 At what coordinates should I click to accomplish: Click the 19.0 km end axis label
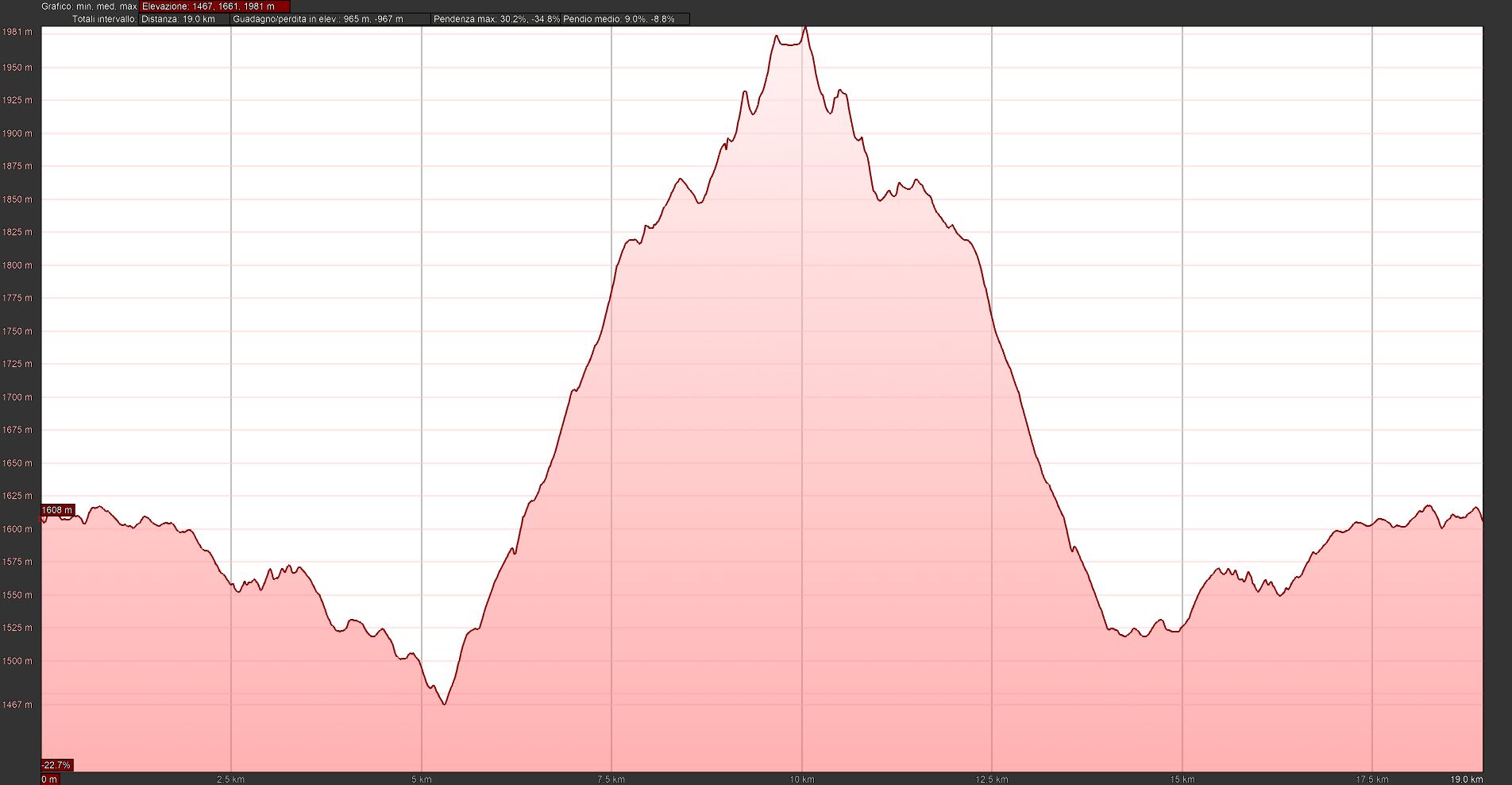tap(1466, 779)
